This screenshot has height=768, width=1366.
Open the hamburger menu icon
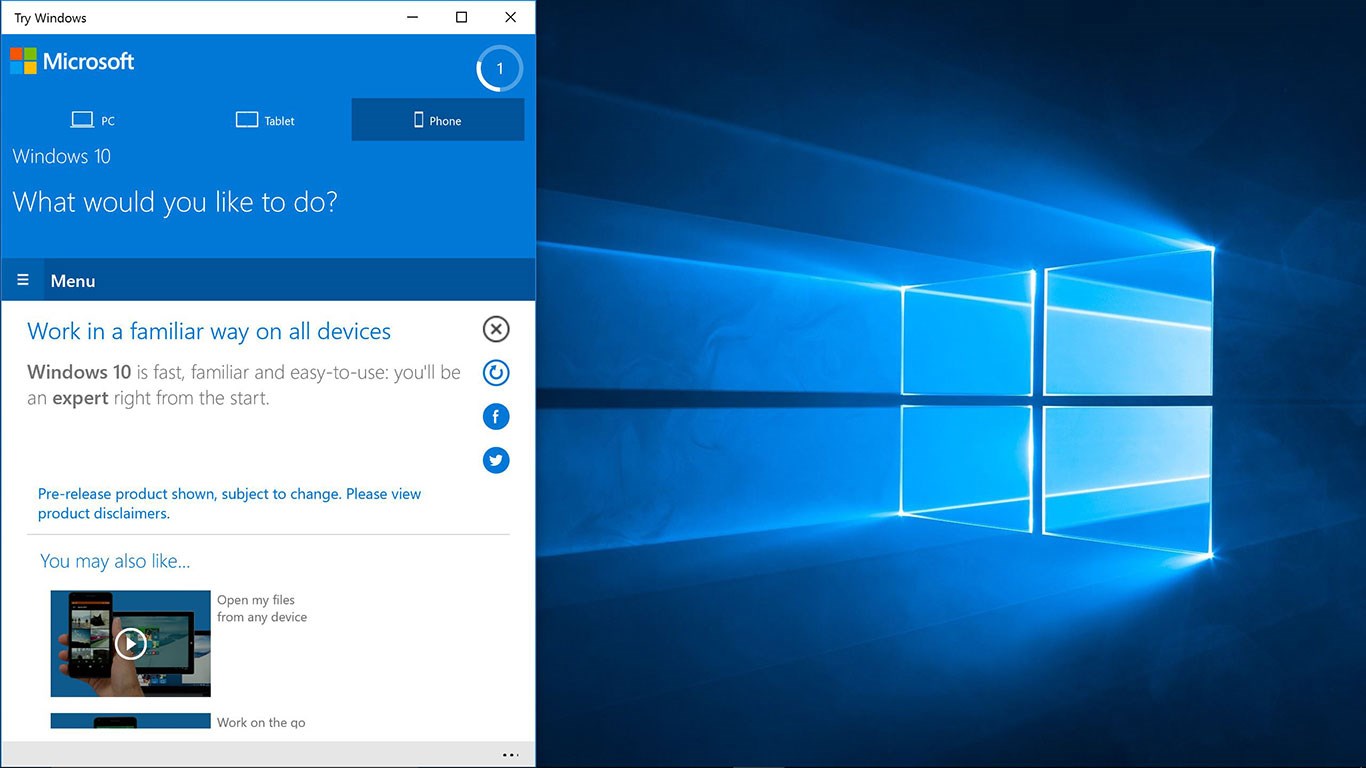(23, 281)
